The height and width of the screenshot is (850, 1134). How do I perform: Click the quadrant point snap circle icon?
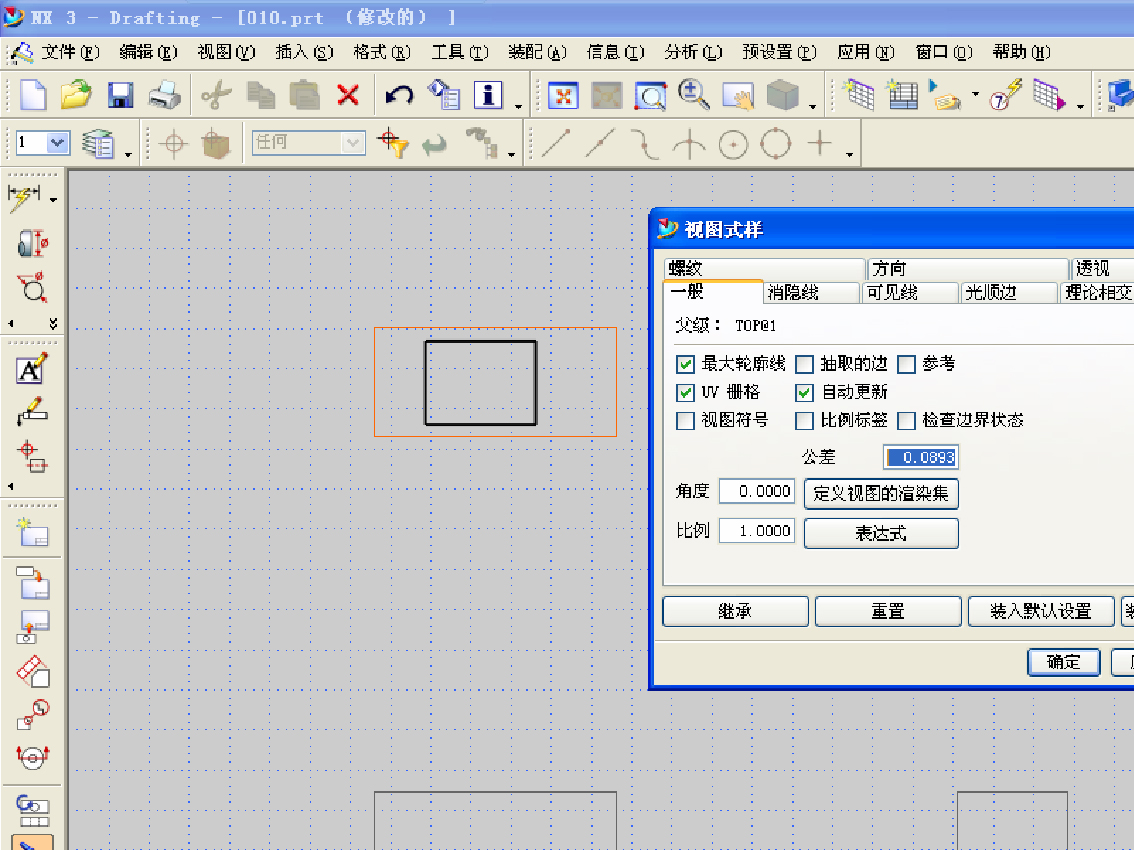point(776,143)
